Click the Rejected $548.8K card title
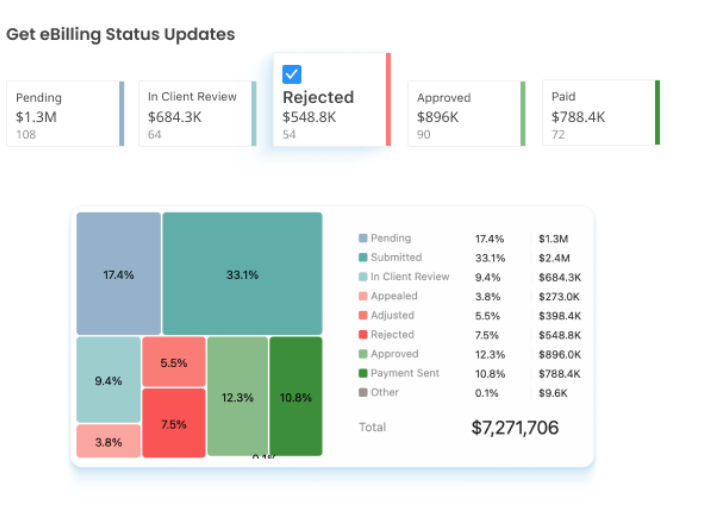This screenshot has height=514, width=701. 318,97
